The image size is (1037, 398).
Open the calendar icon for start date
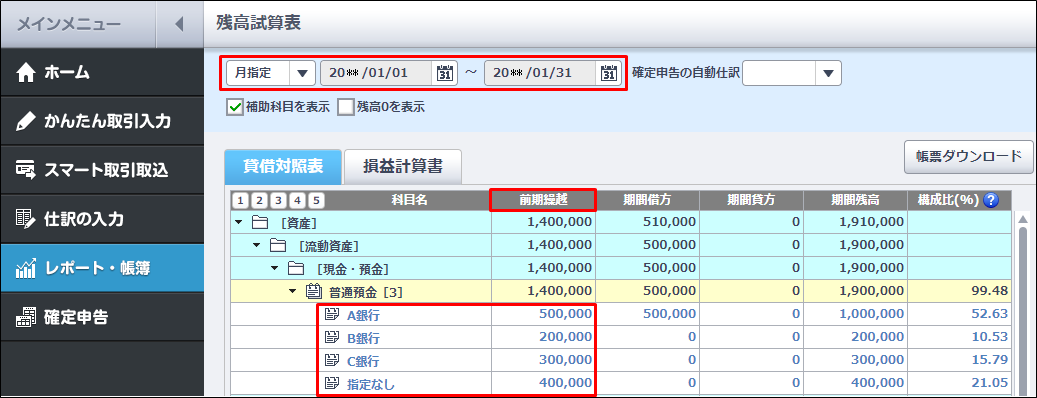[x=444, y=73]
